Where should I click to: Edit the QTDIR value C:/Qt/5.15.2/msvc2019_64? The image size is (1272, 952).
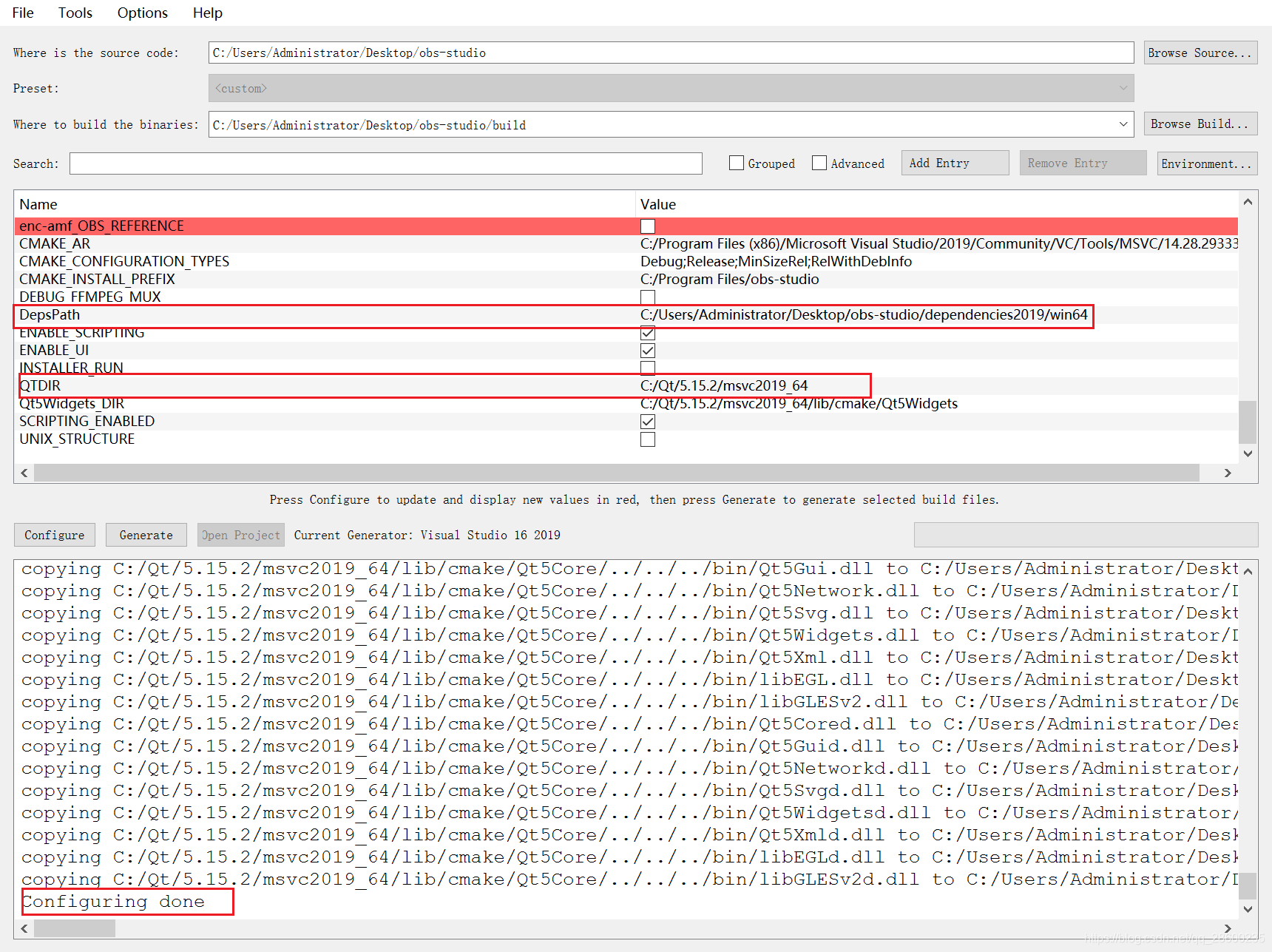tap(724, 386)
